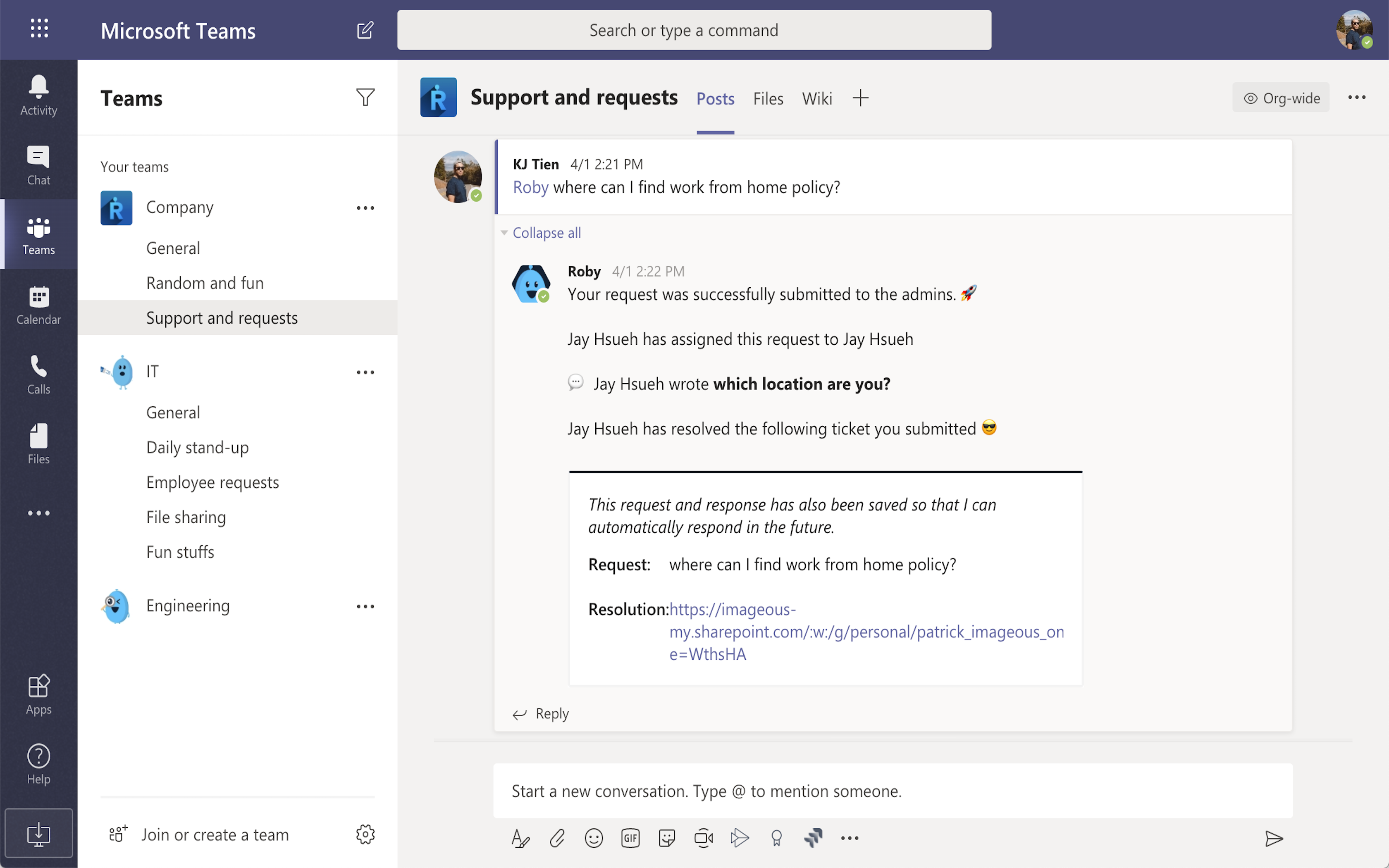This screenshot has height=868, width=1389.
Task: Open the Calendar icon in sidebar
Action: 38,305
